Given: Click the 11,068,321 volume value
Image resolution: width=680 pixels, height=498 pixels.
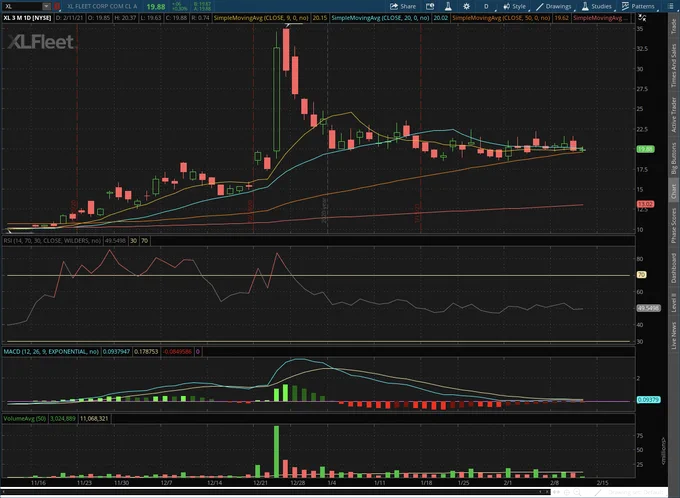Looking at the screenshot, I should tap(94, 418).
